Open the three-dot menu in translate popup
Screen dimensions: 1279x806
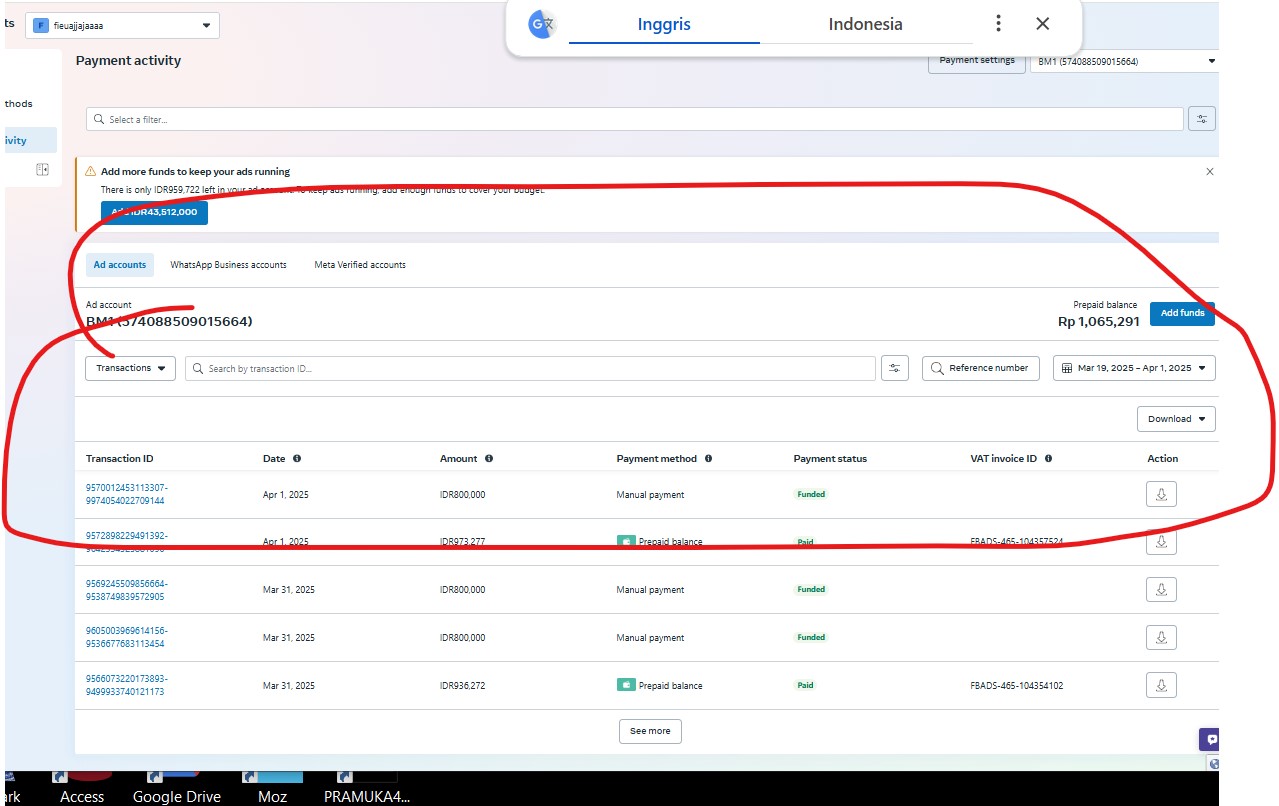coord(998,24)
